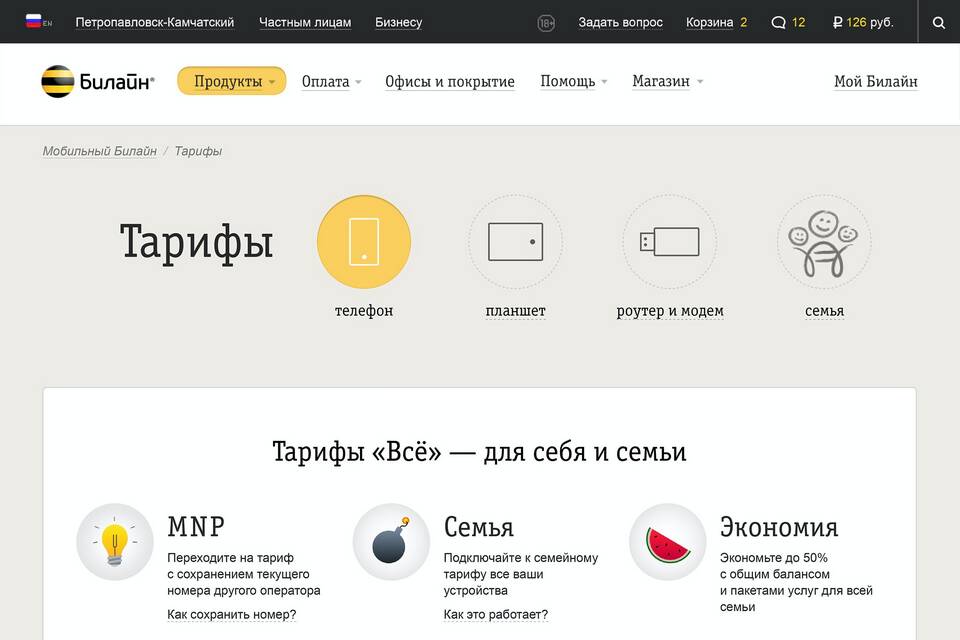
Task: Expand the Магазин dropdown menu
Action: click(x=667, y=82)
